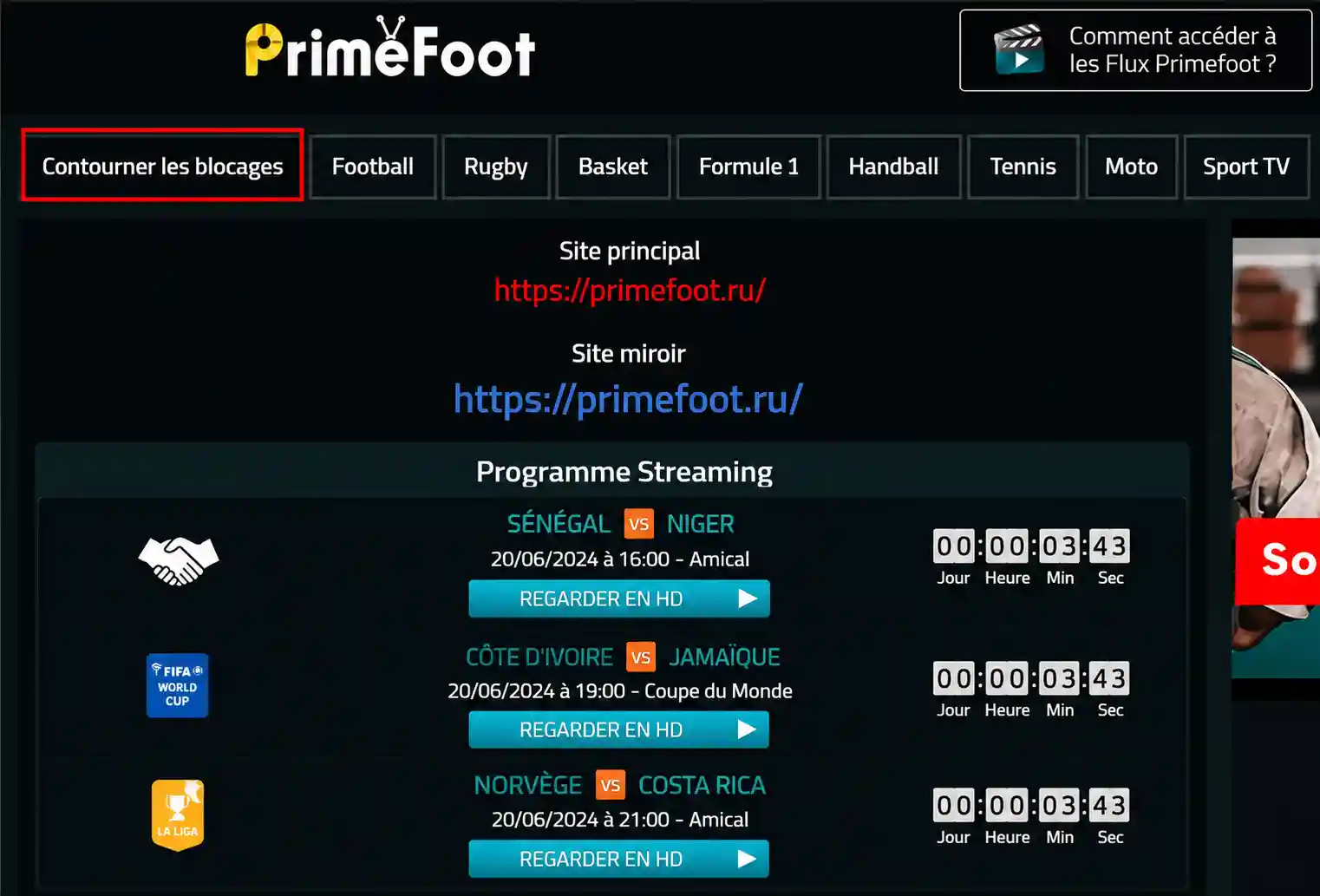
Task: Click the countdown timer for Norvège vs Costa Rica
Action: pyautogui.click(x=1031, y=817)
